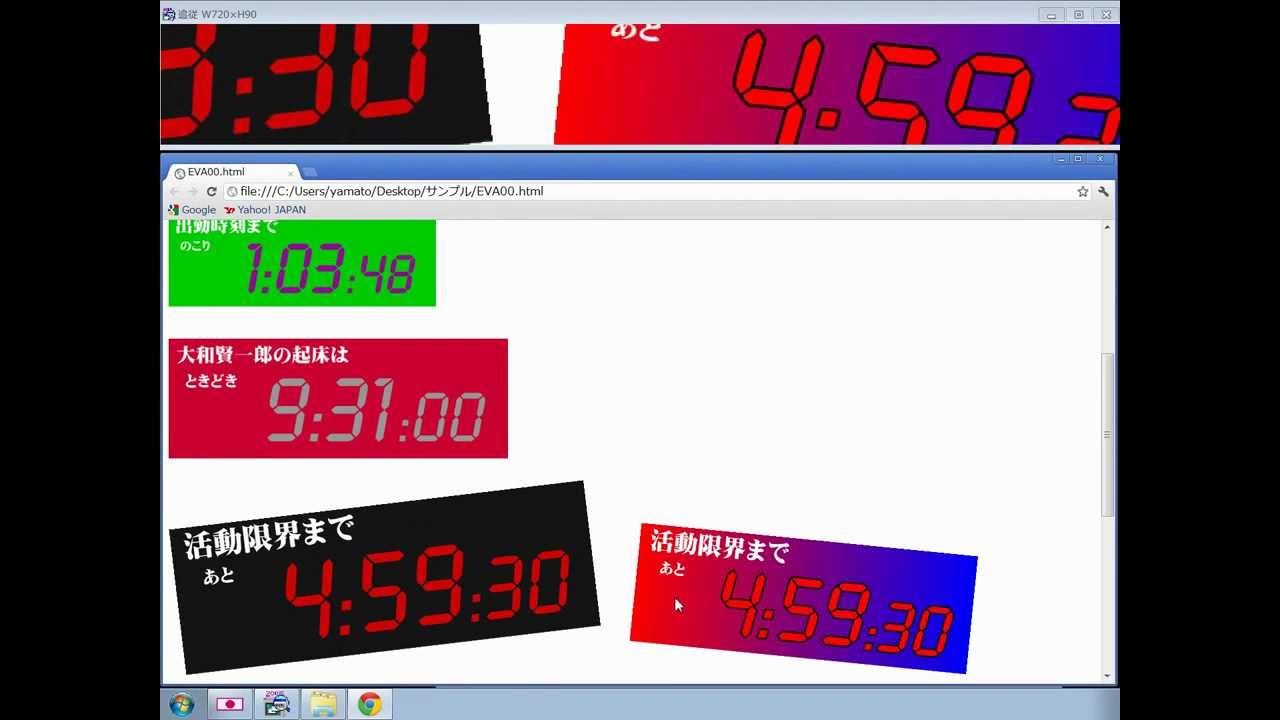Click the 大和賢一郎の起床は heading text

click(x=263, y=355)
